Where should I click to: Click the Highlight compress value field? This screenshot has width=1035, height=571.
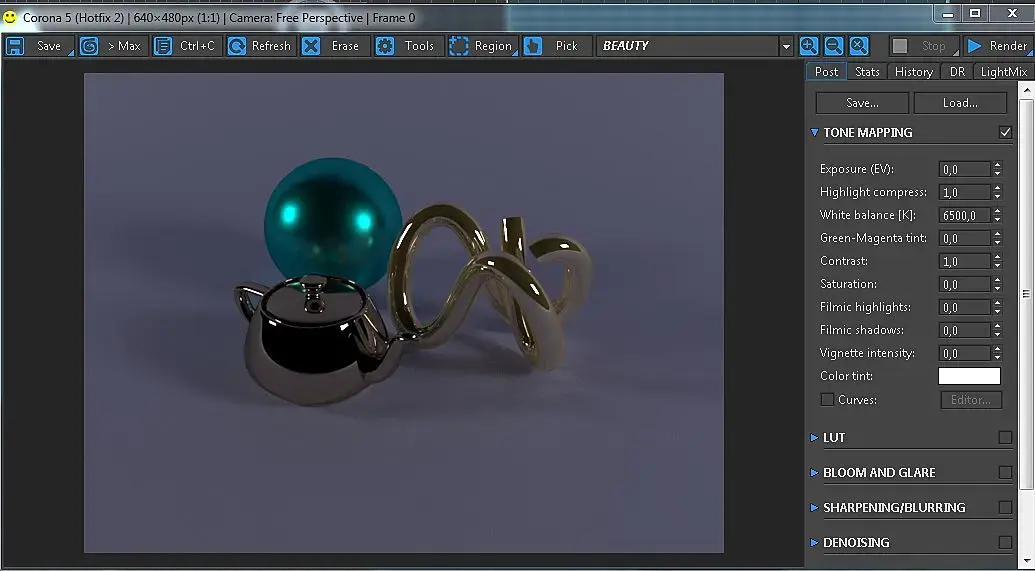pos(964,192)
